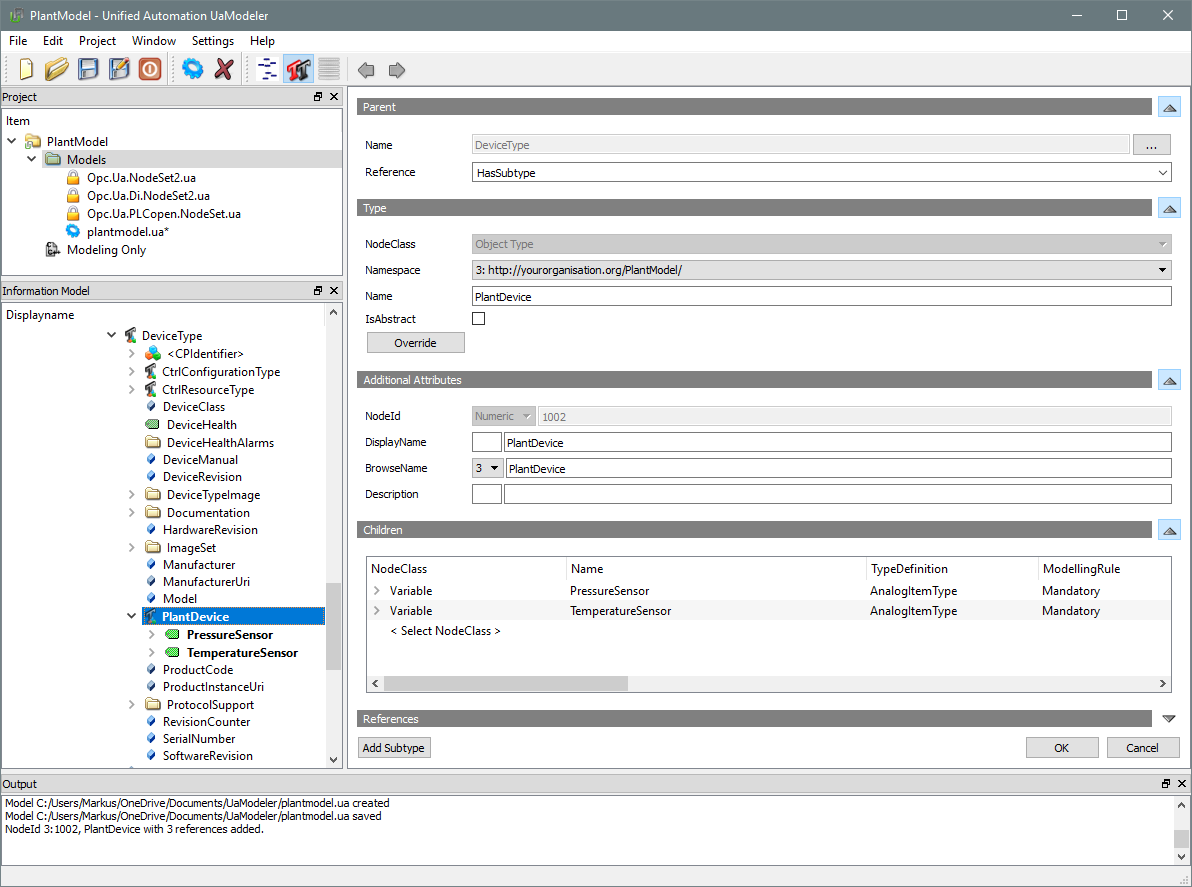Click the blue gear toolbar icon

[193, 69]
